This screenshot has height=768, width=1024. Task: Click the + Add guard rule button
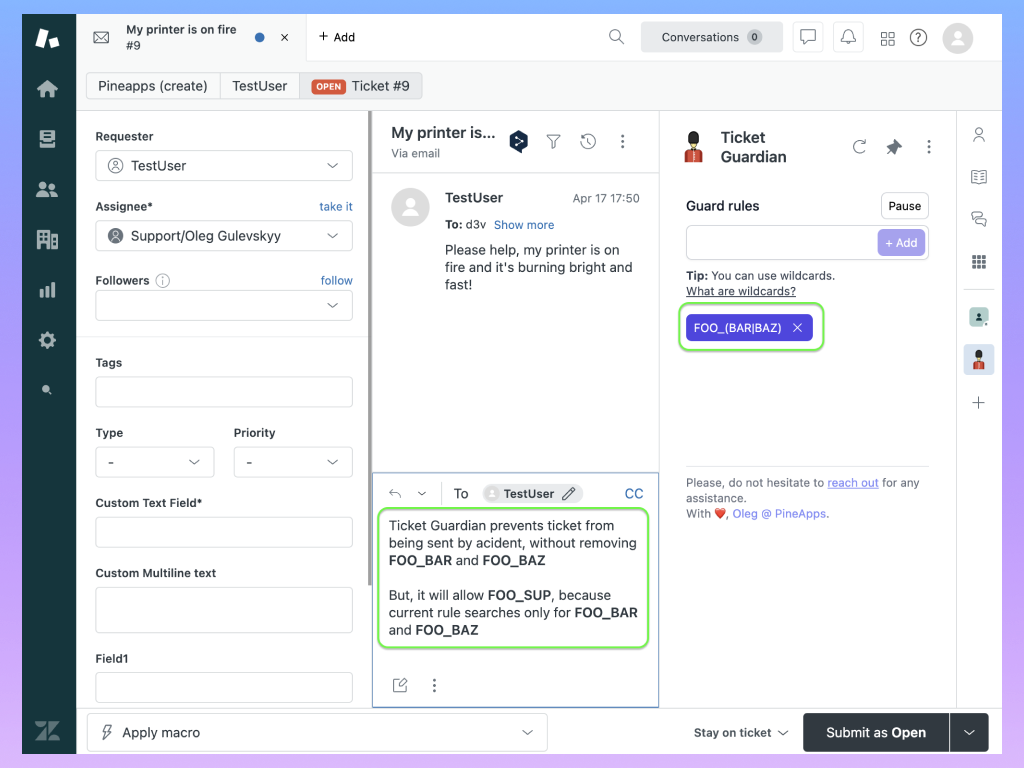click(901, 243)
